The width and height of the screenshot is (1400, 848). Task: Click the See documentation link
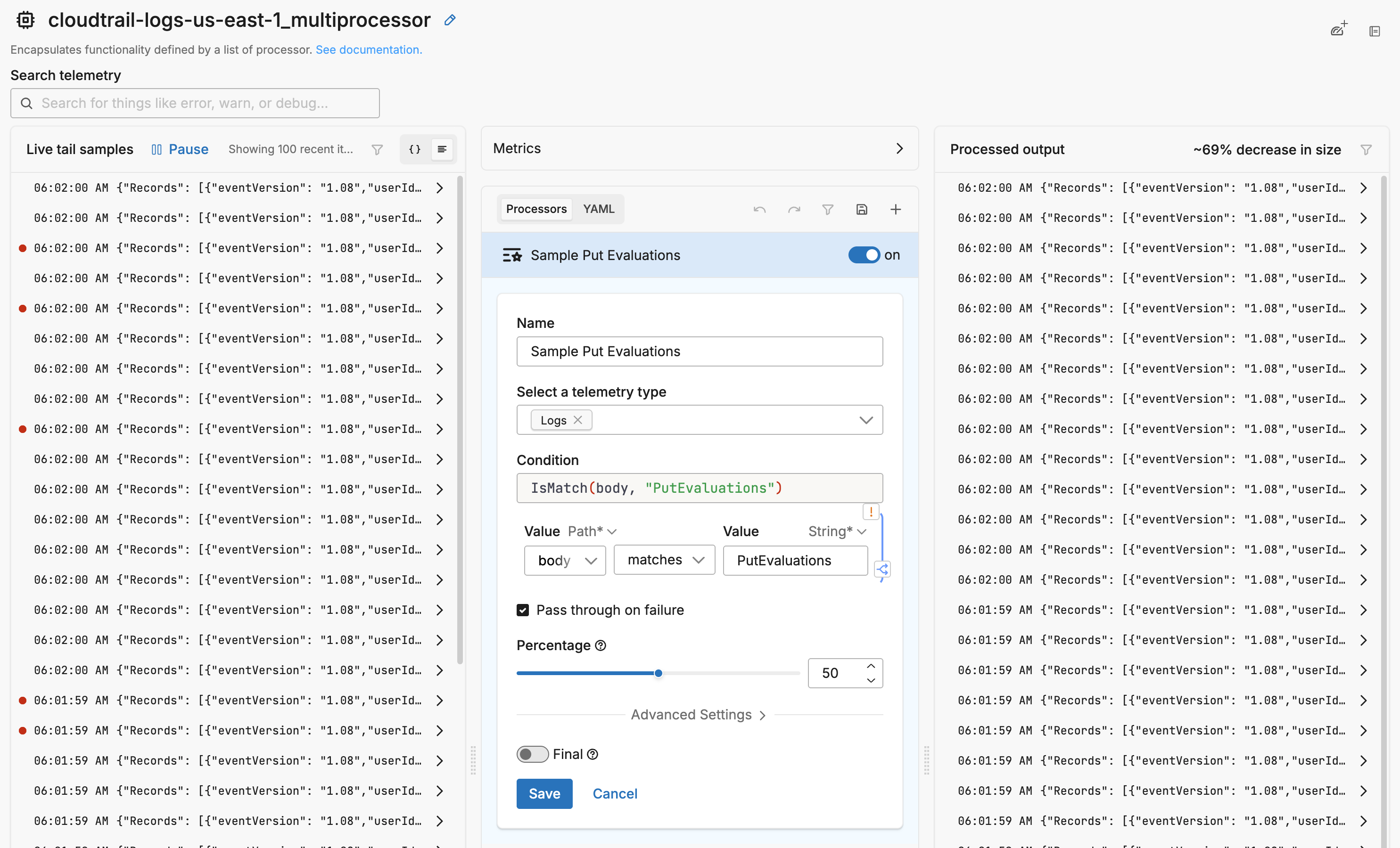pos(368,50)
